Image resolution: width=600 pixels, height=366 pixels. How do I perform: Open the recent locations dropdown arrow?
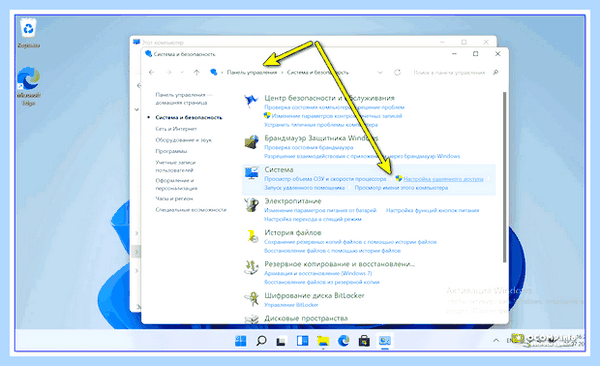(x=182, y=72)
